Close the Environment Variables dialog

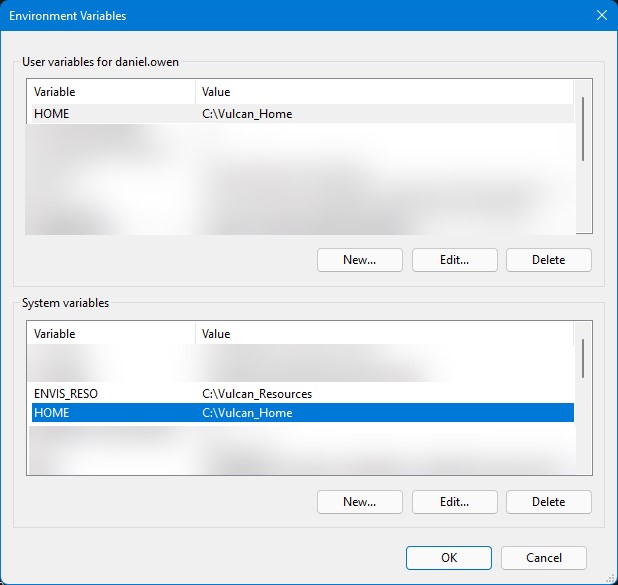click(x=601, y=15)
